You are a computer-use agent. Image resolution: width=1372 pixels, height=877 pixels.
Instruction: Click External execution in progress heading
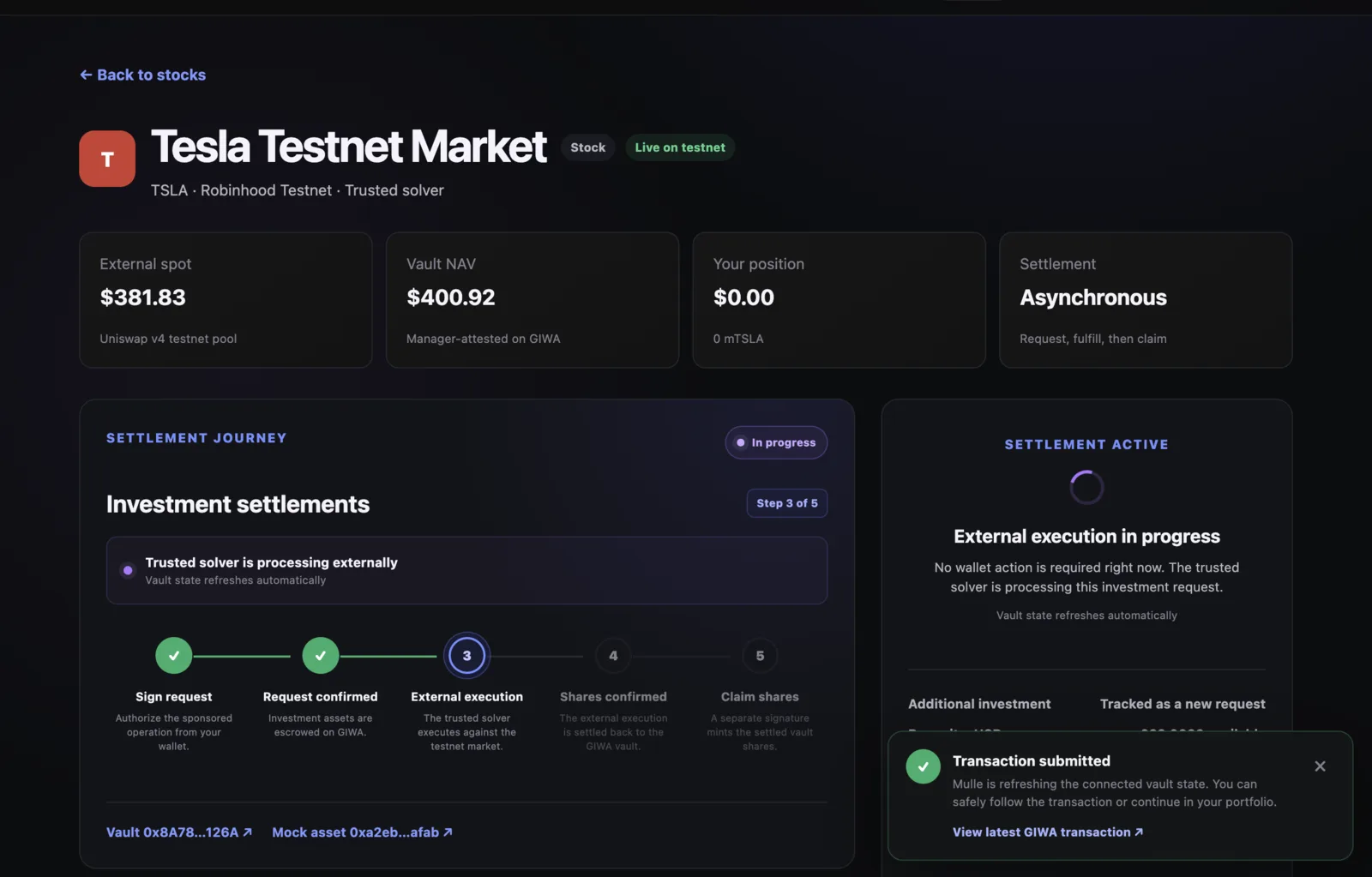click(x=1086, y=537)
